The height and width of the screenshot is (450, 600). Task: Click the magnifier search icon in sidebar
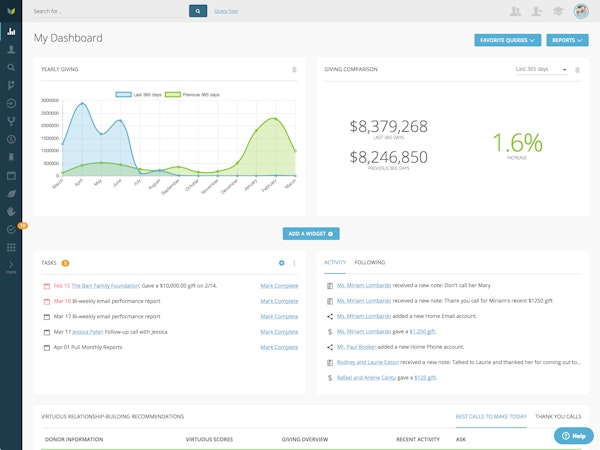pyautogui.click(x=11, y=68)
